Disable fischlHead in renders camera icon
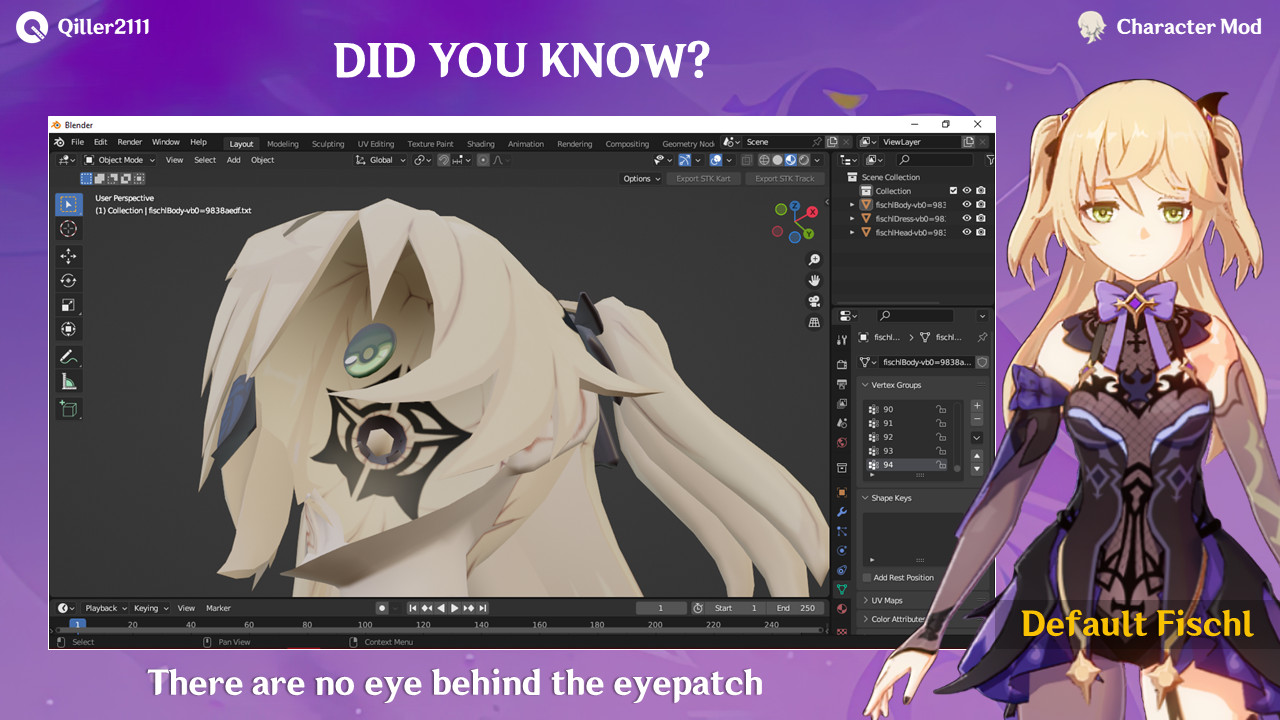The image size is (1280, 720). 981,232
